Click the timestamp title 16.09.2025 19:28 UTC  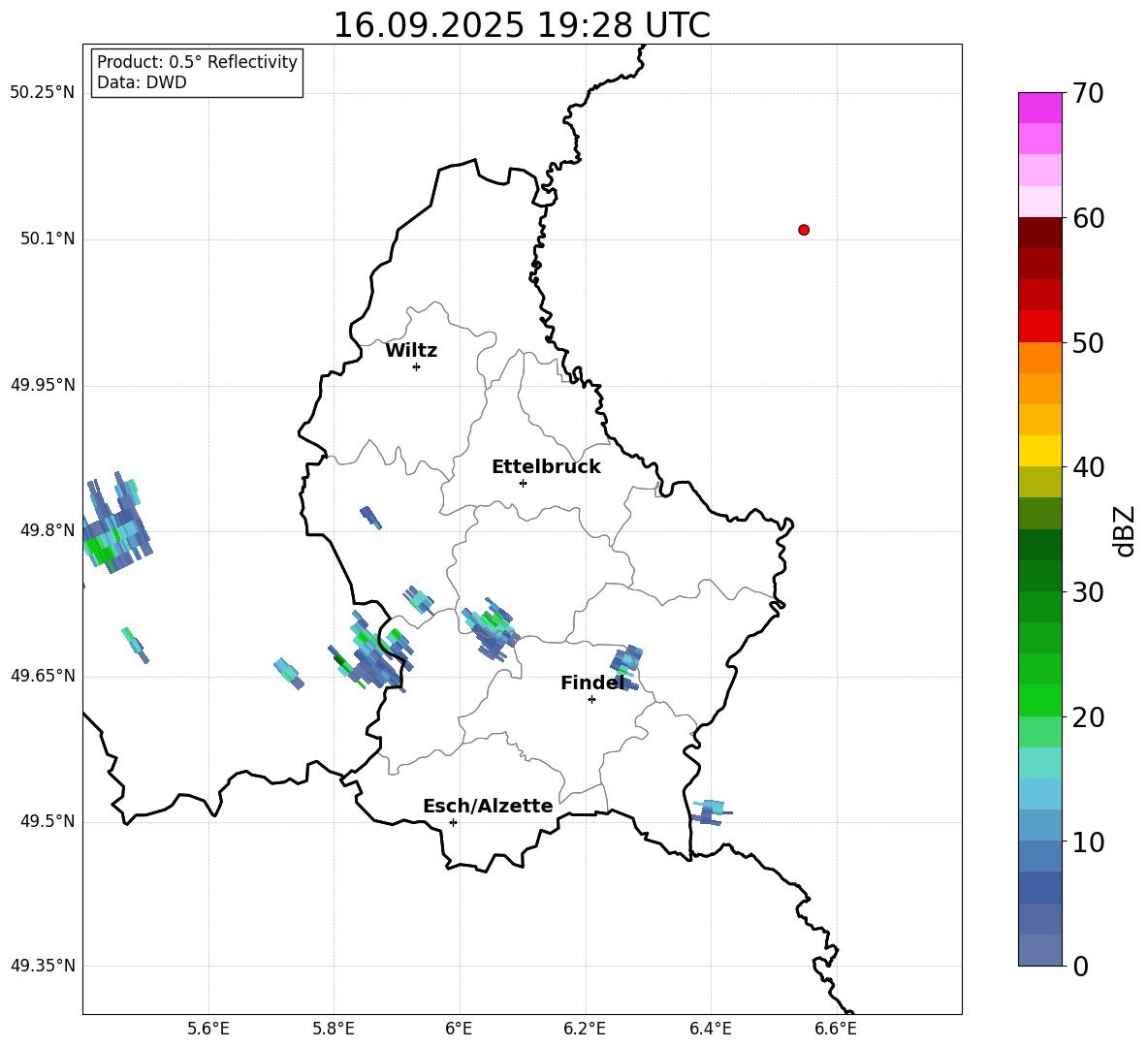pos(522,25)
